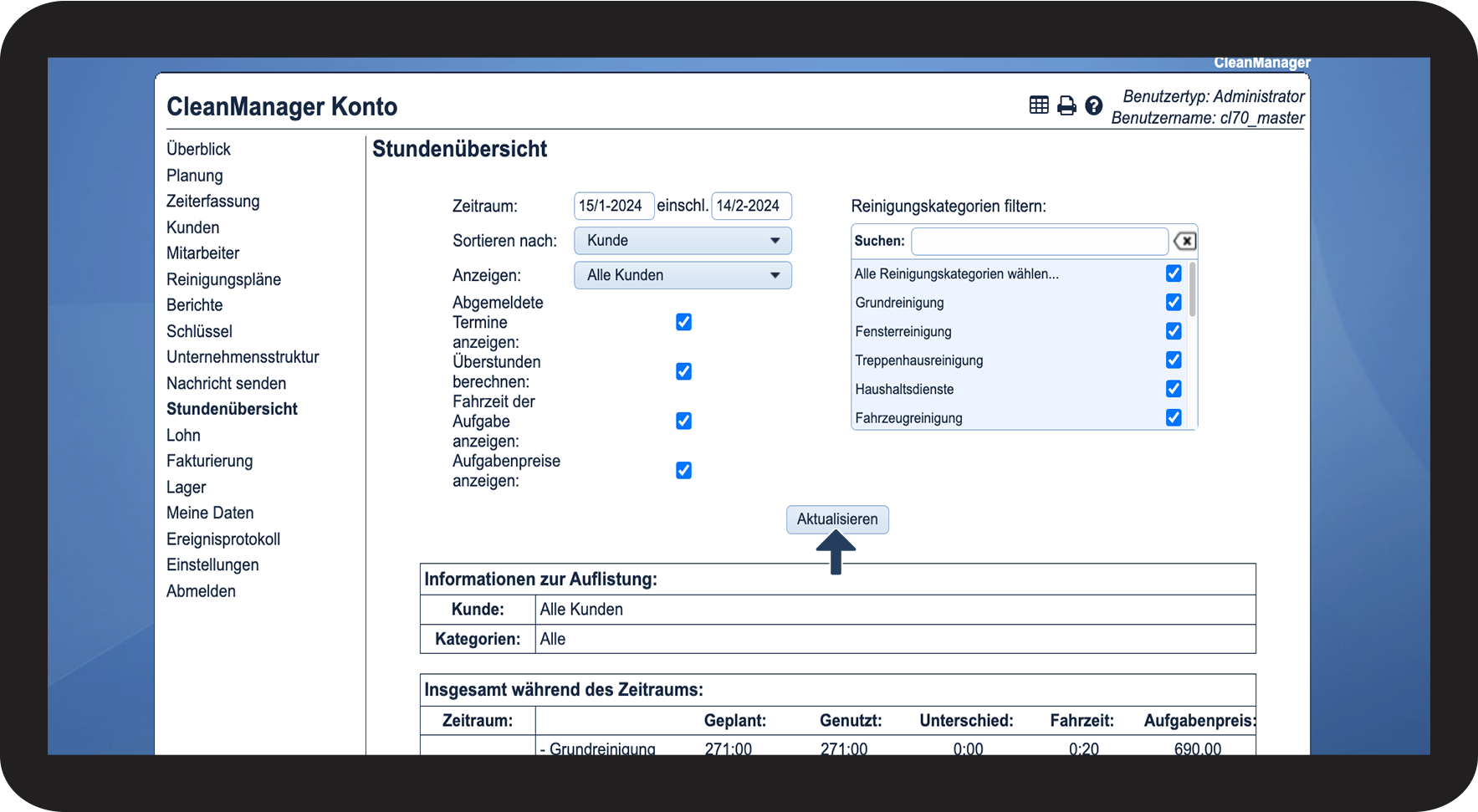This screenshot has height=812, width=1478.
Task: Click Abmelden to log out
Action: (x=201, y=591)
